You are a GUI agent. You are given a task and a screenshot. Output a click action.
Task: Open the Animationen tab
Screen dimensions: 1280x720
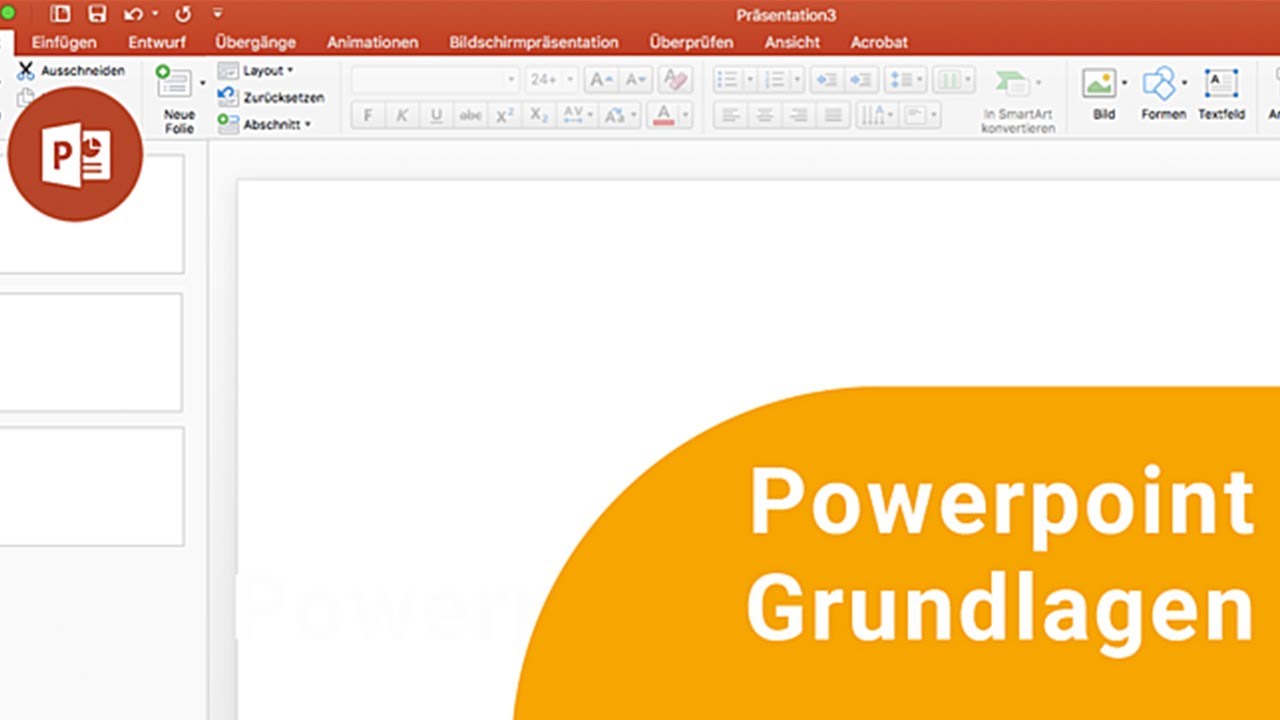click(x=372, y=42)
